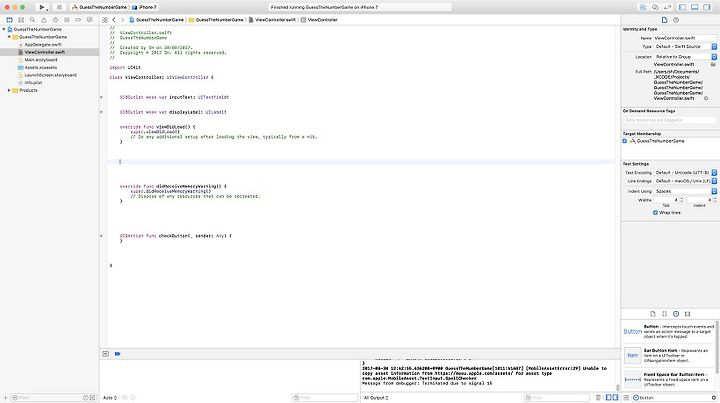Open the Report navigator icon
720x403 pixels.
coord(90,20)
